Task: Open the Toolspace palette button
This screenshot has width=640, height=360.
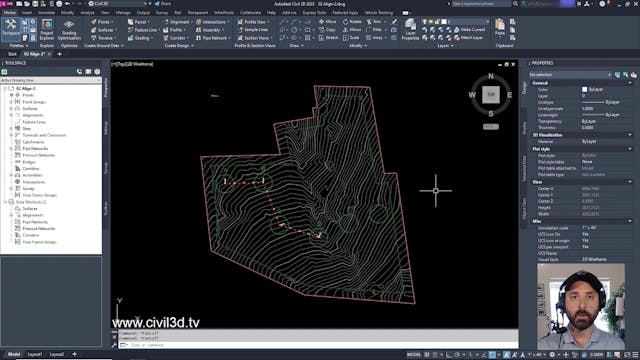Action: tap(11, 28)
